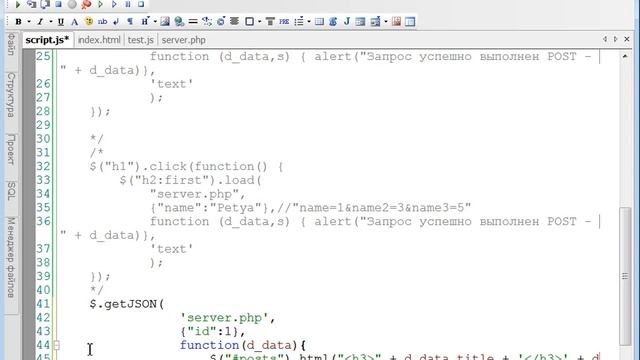Image resolution: width=640 pixels, height=360 pixels.
Task: Click the J script icon in the toolbar
Action: pyautogui.click(x=347, y=21)
